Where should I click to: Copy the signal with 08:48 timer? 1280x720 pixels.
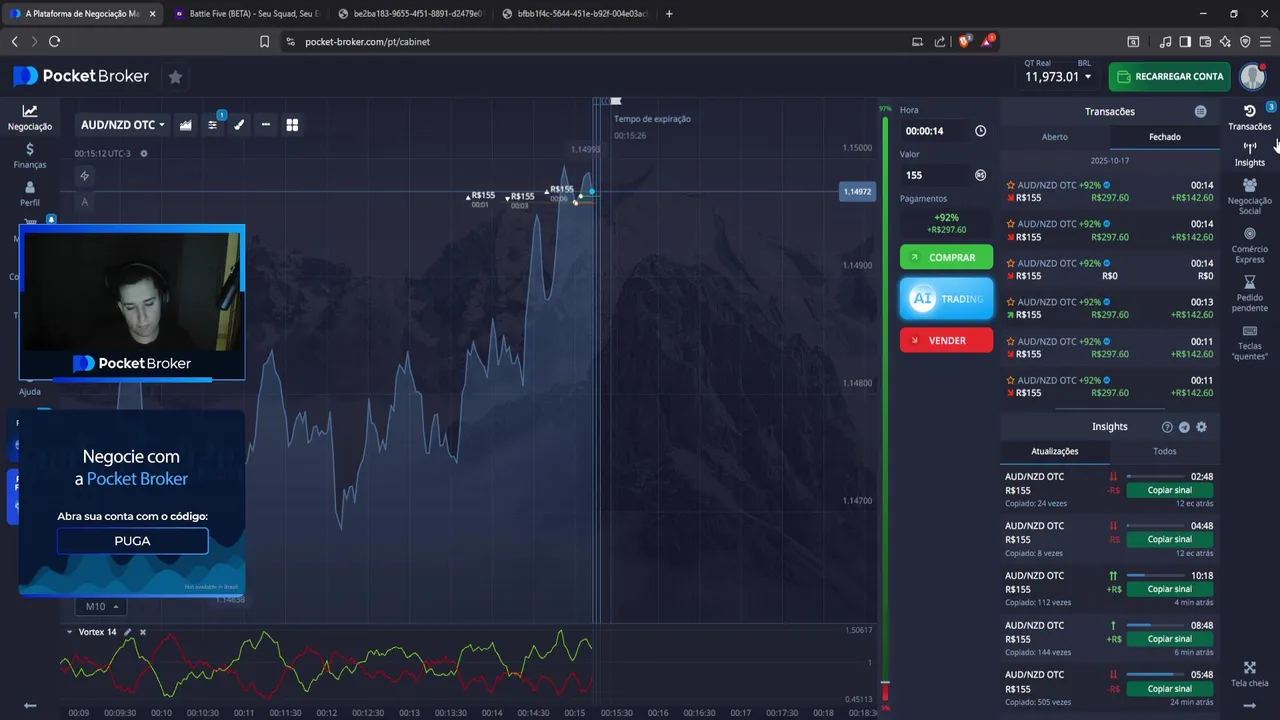[1169, 639]
